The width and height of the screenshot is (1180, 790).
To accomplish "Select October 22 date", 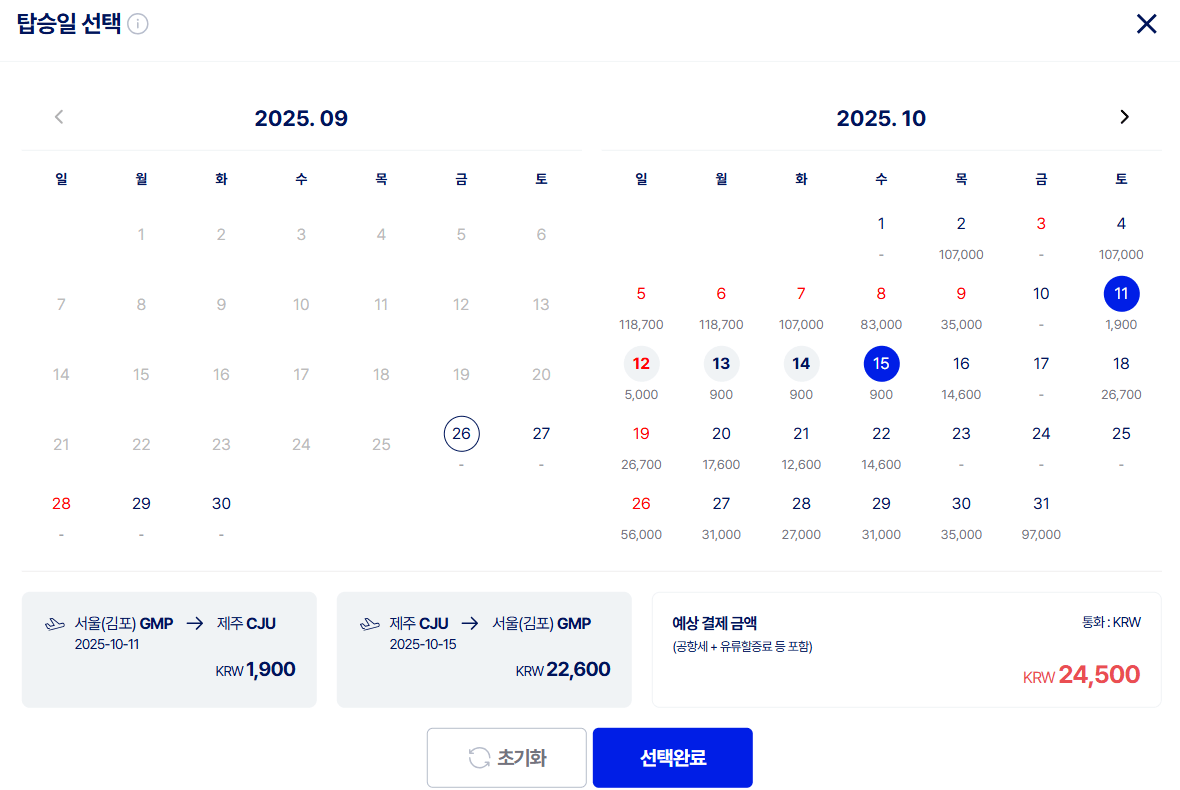I will 881,433.
